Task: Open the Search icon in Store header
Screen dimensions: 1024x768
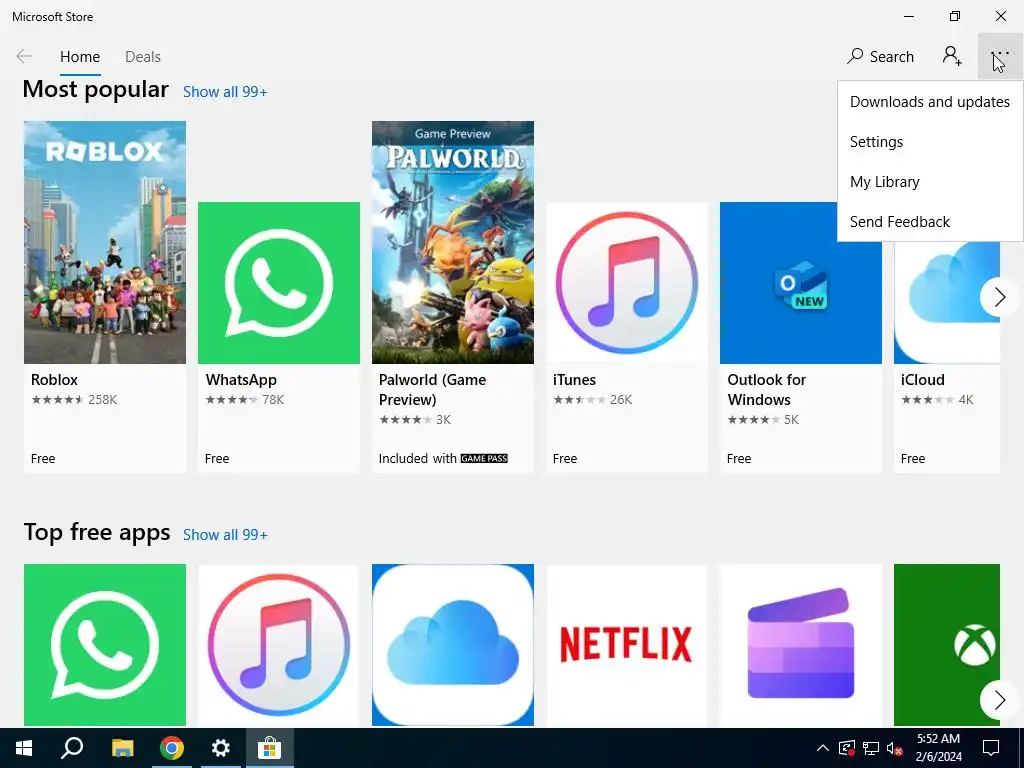Action: pos(855,56)
